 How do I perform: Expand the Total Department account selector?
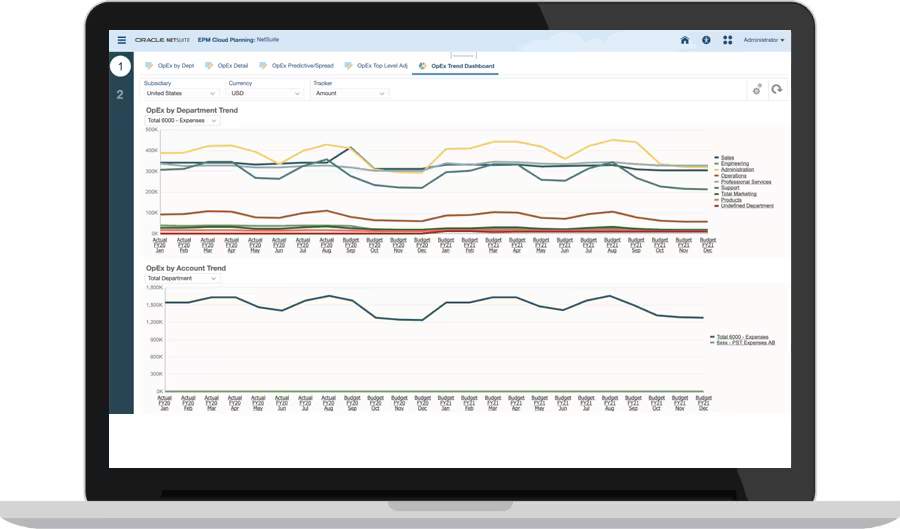pyautogui.click(x=181, y=279)
